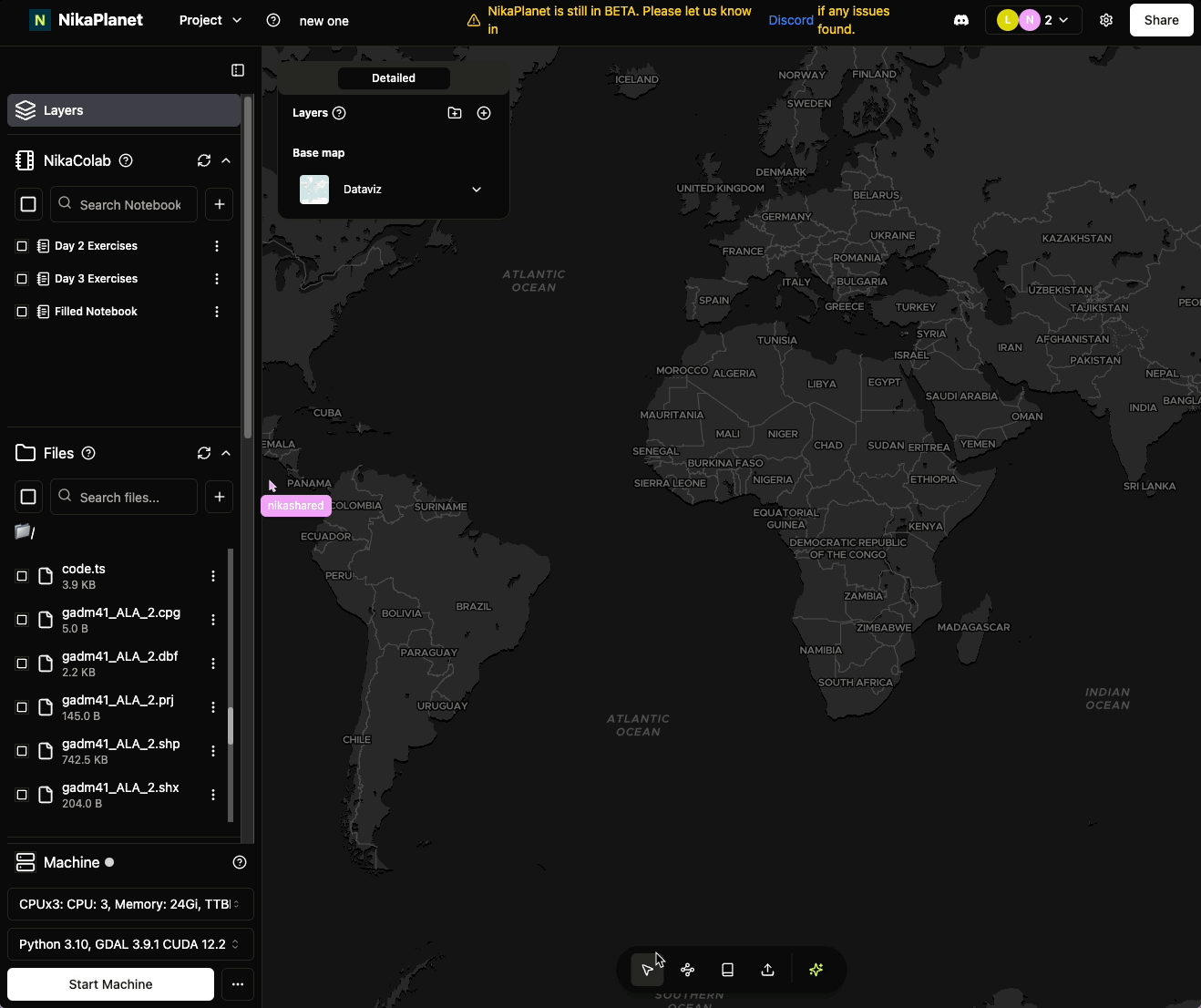Toggle select-all files checkbox

tap(28, 497)
